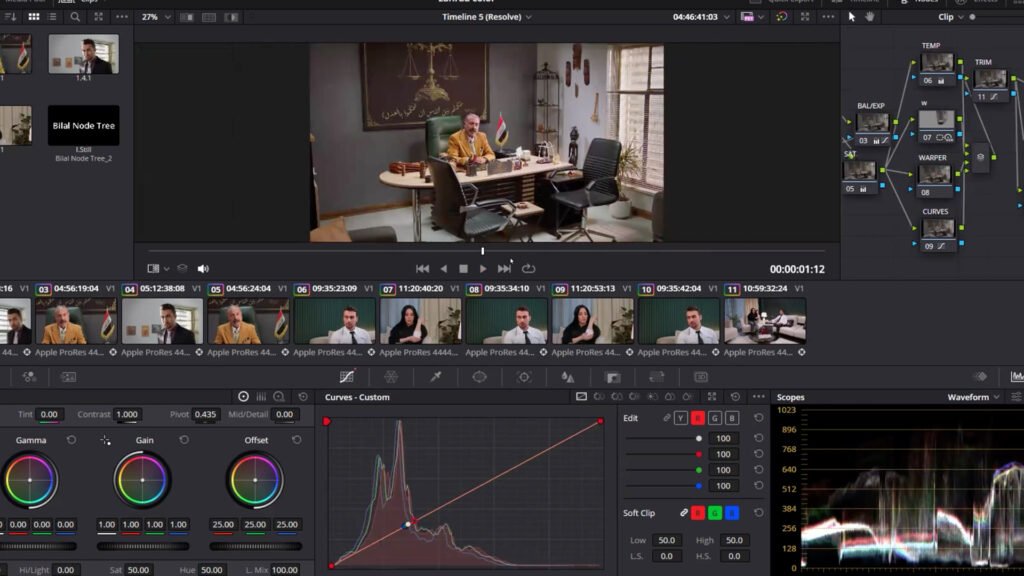
Task: Open the Power Window palette
Action: coord(479,377)
